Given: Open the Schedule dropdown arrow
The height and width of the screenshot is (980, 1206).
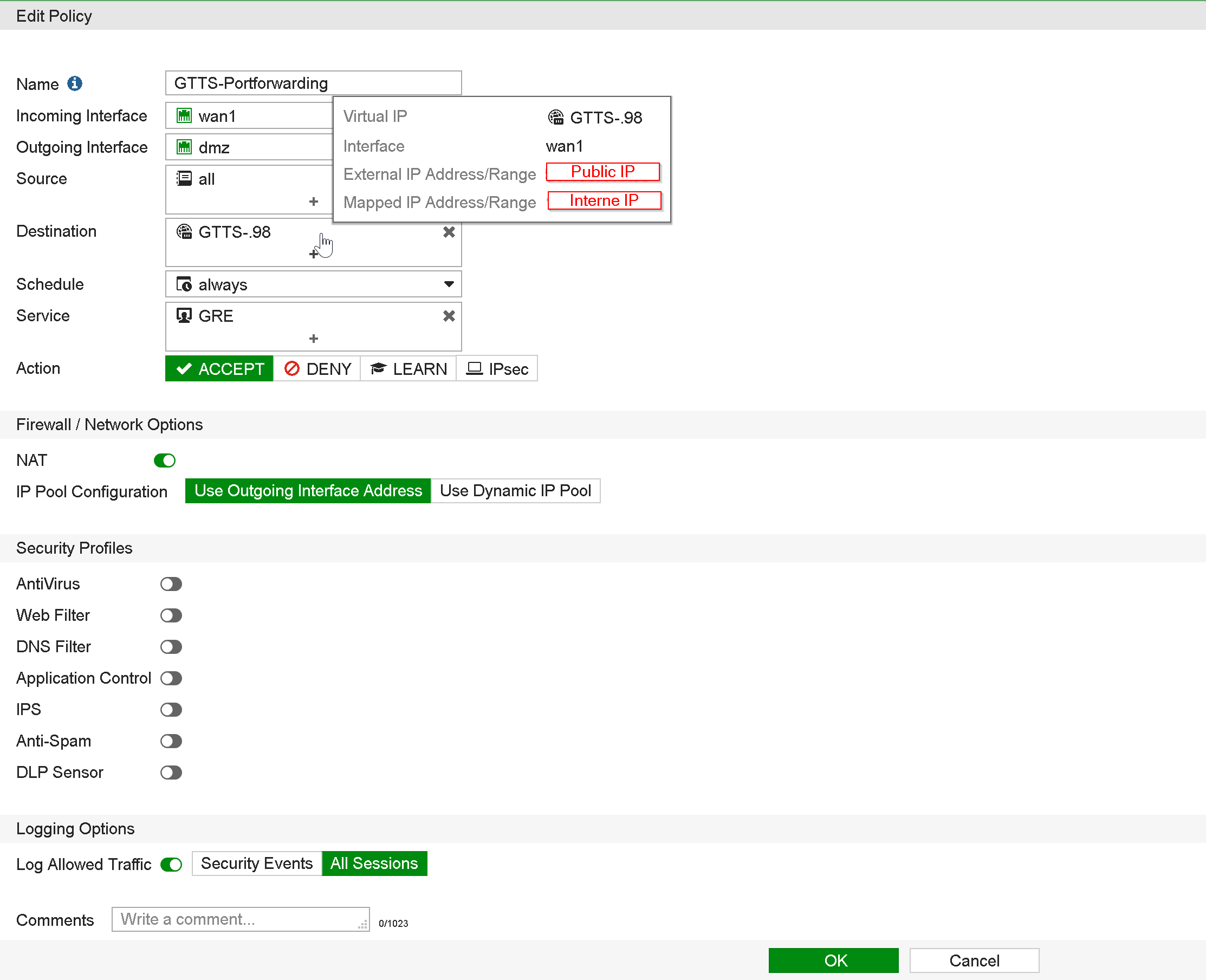Looking at the screenshot, I should (449, 284).
